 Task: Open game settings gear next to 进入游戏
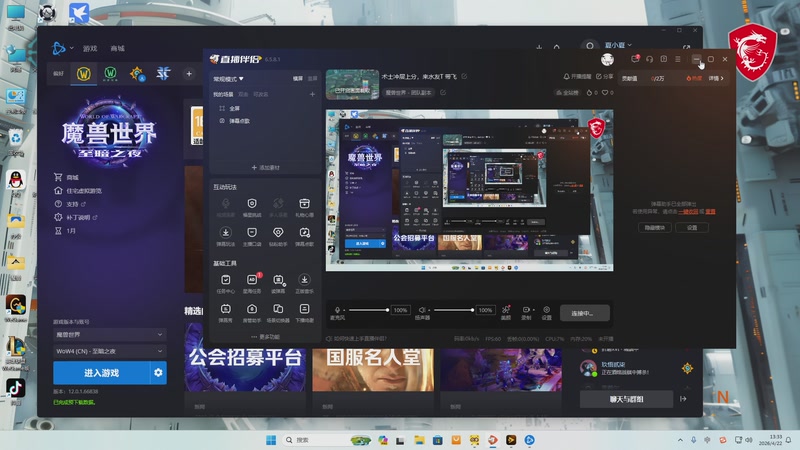158,373
